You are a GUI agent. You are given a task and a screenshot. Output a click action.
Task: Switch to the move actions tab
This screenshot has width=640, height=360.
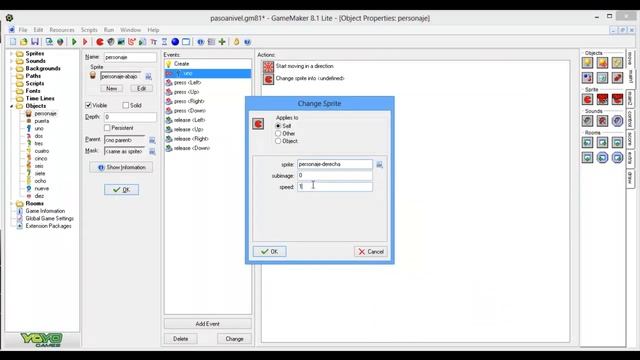pos(630,58)
